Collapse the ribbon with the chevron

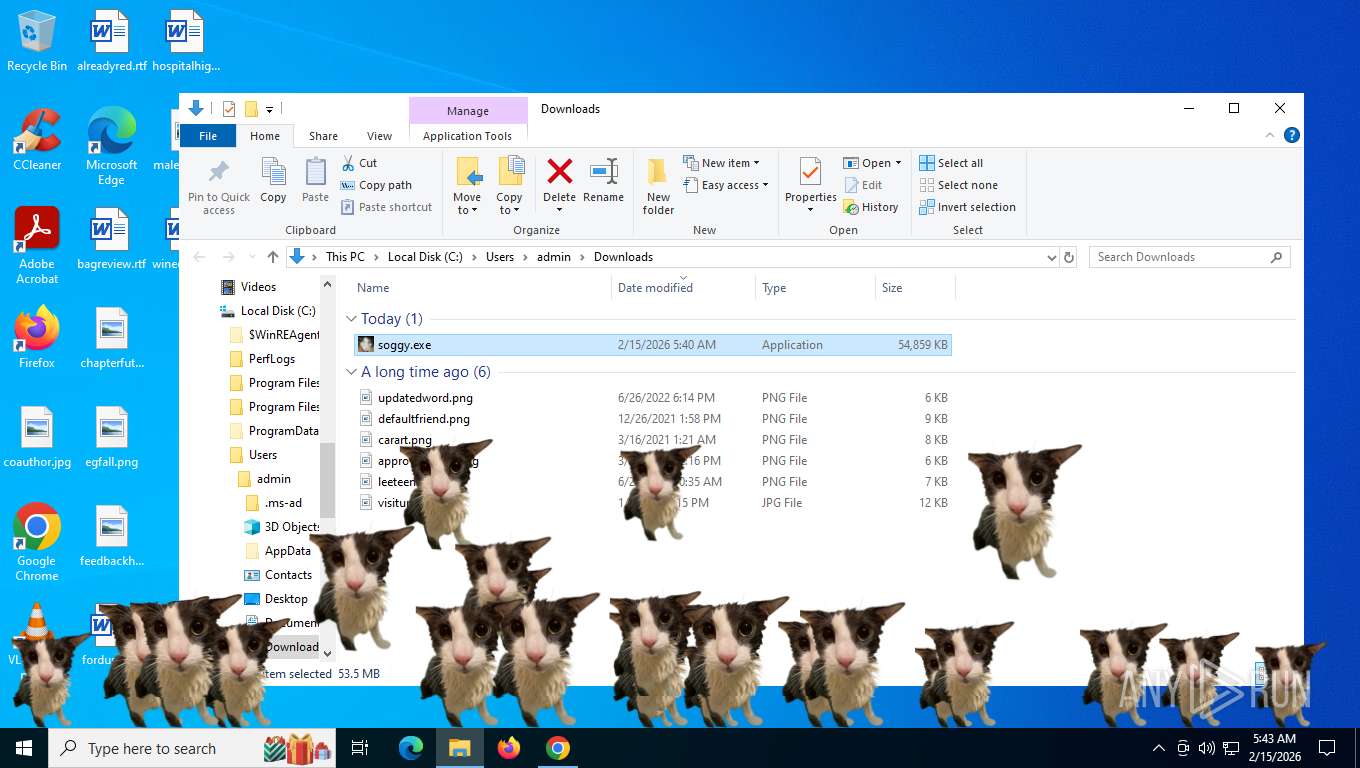click(x=1271, y=136)
